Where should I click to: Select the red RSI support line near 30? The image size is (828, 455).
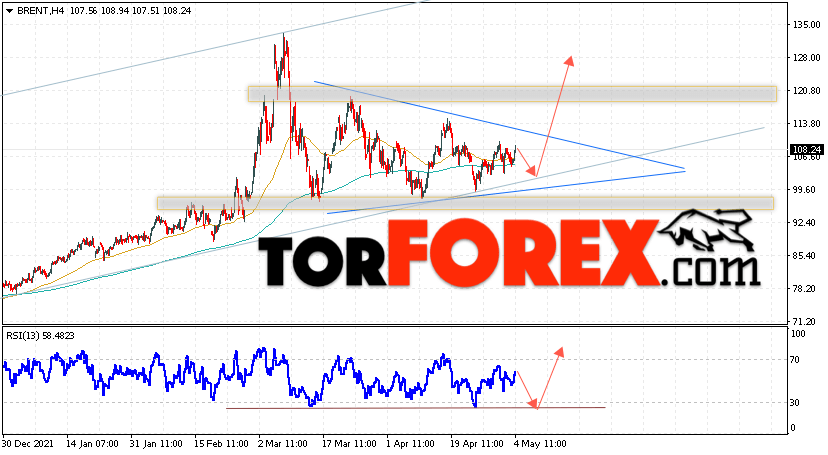pos(416,407)
